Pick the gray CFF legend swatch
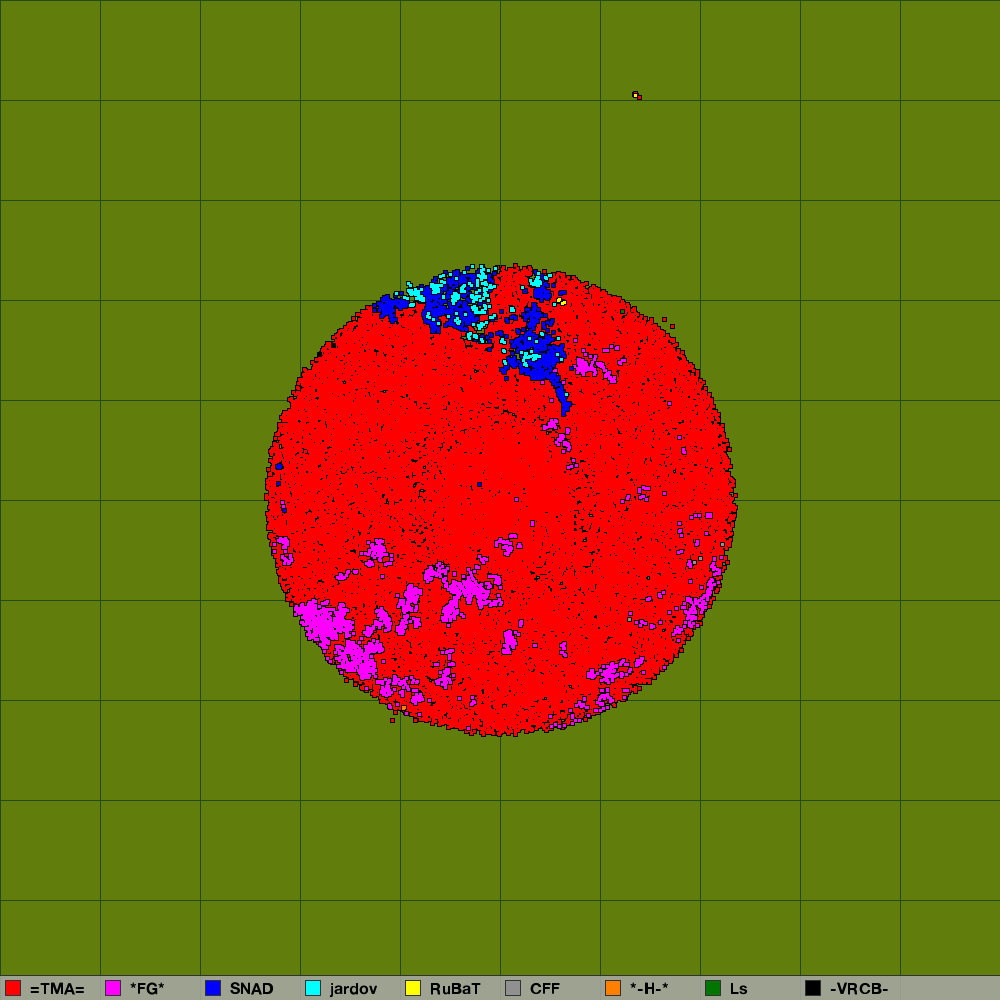Screen dimensions: 1000x1000 [513, 988]
